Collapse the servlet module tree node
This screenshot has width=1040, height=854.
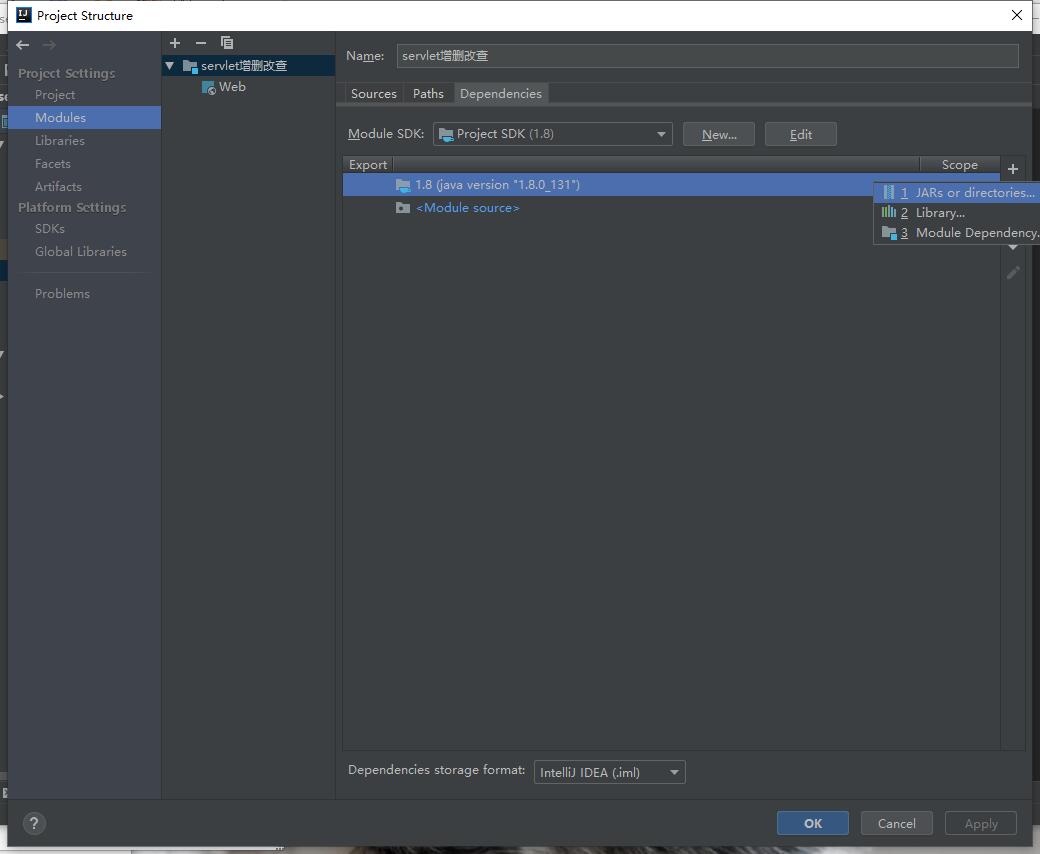[x=169, y=66]
